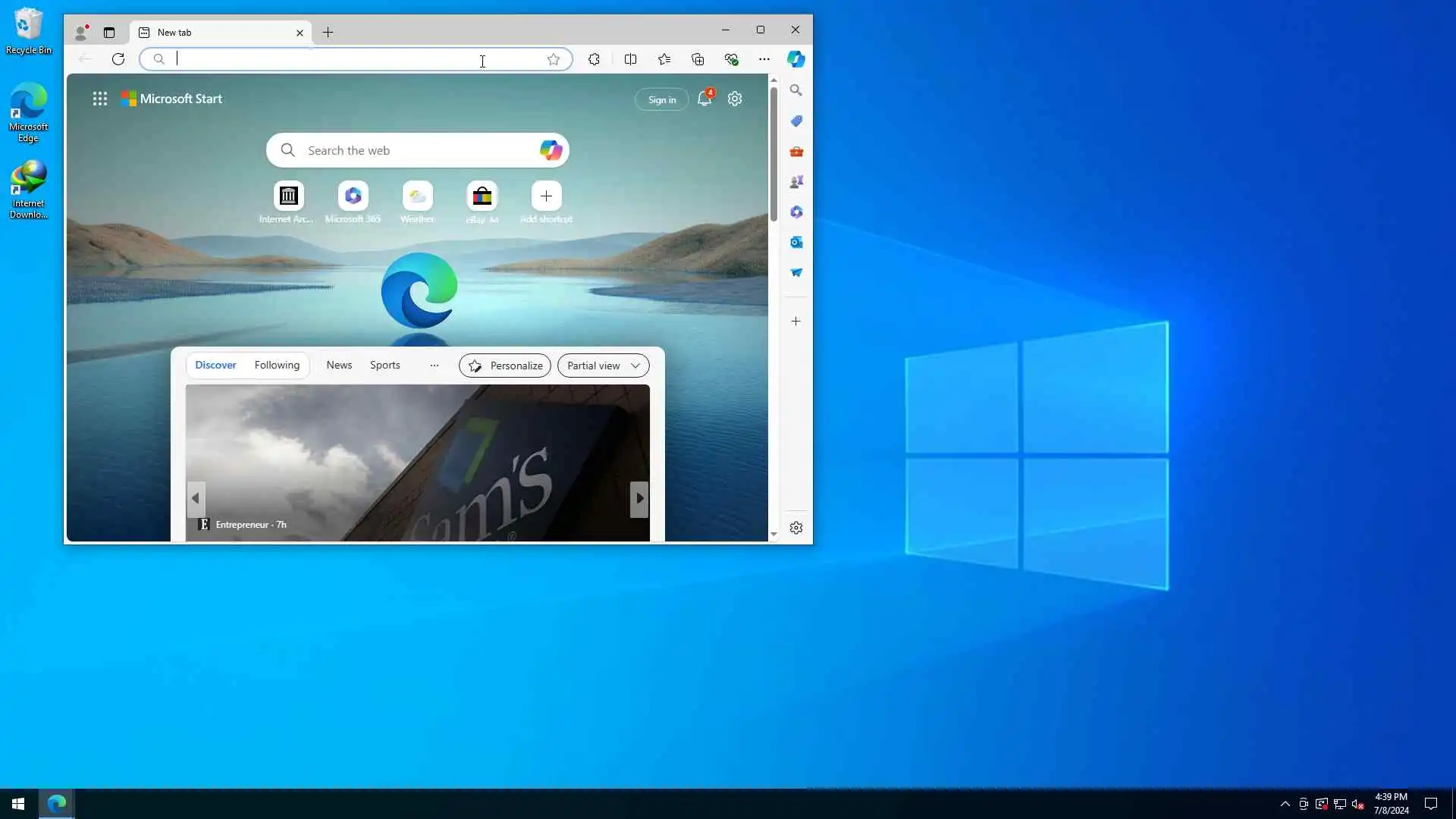Open the Copilot sidebar icon
The width and height of the screenshot is (1456, 819).
coord(795,59)
